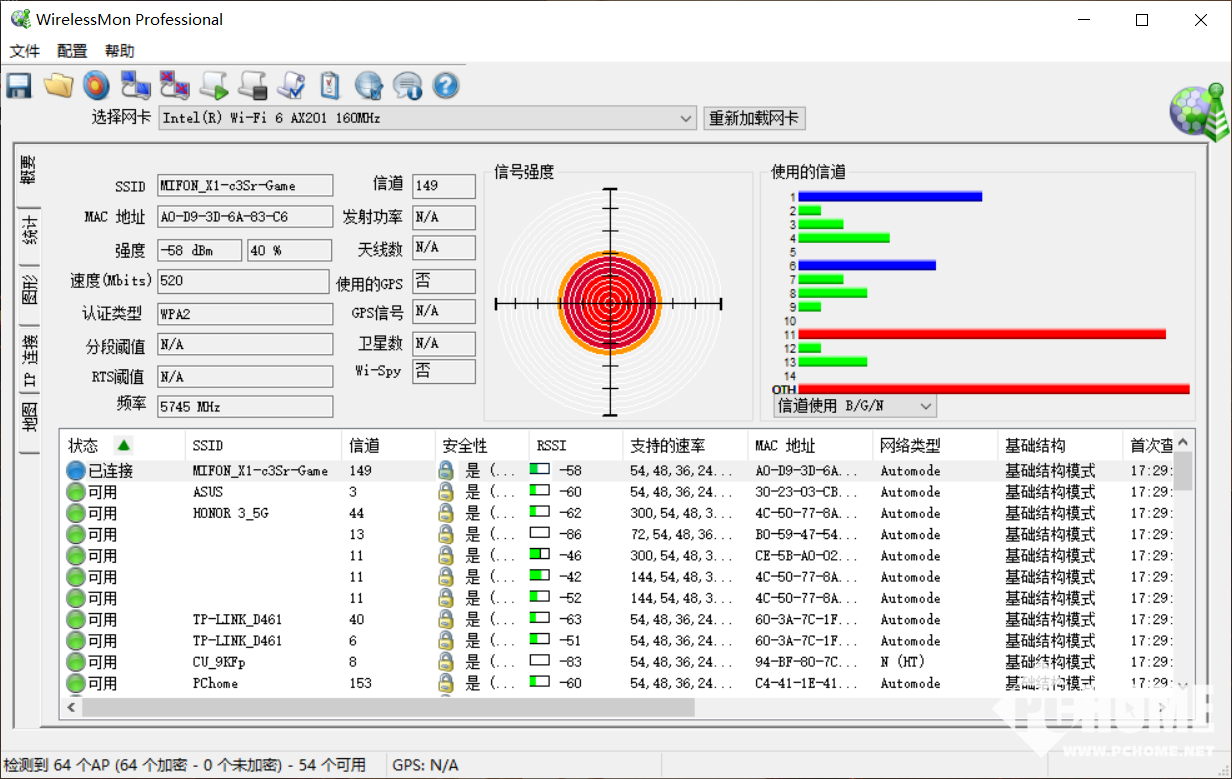Screen dimensions: 1232x779
Task: Click the padlock icon in the ASUS row
Action: tap(446, 492)
